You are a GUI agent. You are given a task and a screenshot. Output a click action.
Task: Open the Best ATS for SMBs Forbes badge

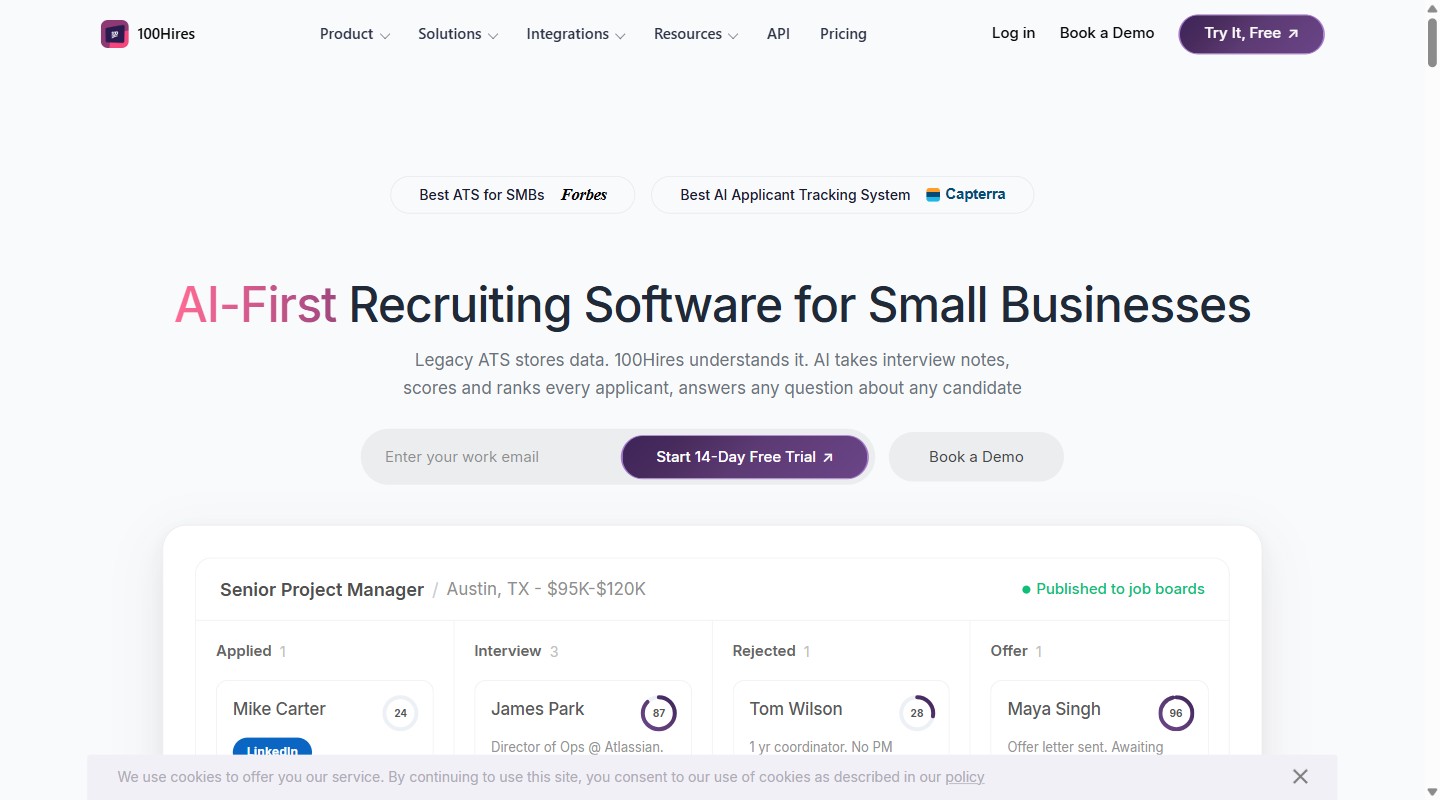point(513,195)
